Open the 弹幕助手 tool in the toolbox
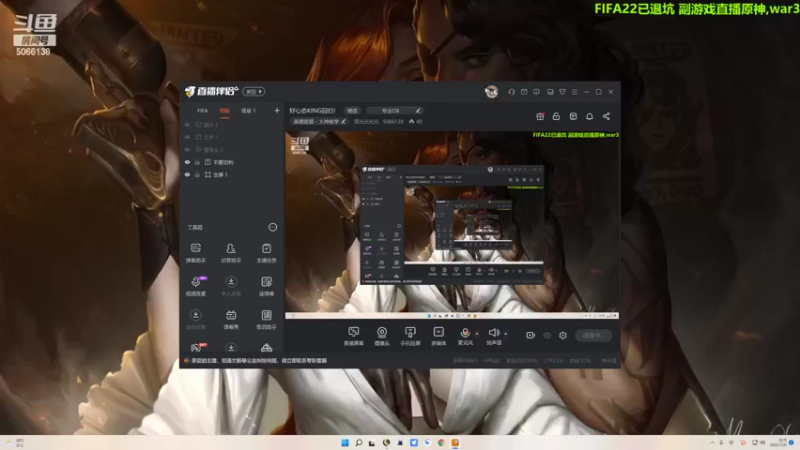 (x=196, y=253)
